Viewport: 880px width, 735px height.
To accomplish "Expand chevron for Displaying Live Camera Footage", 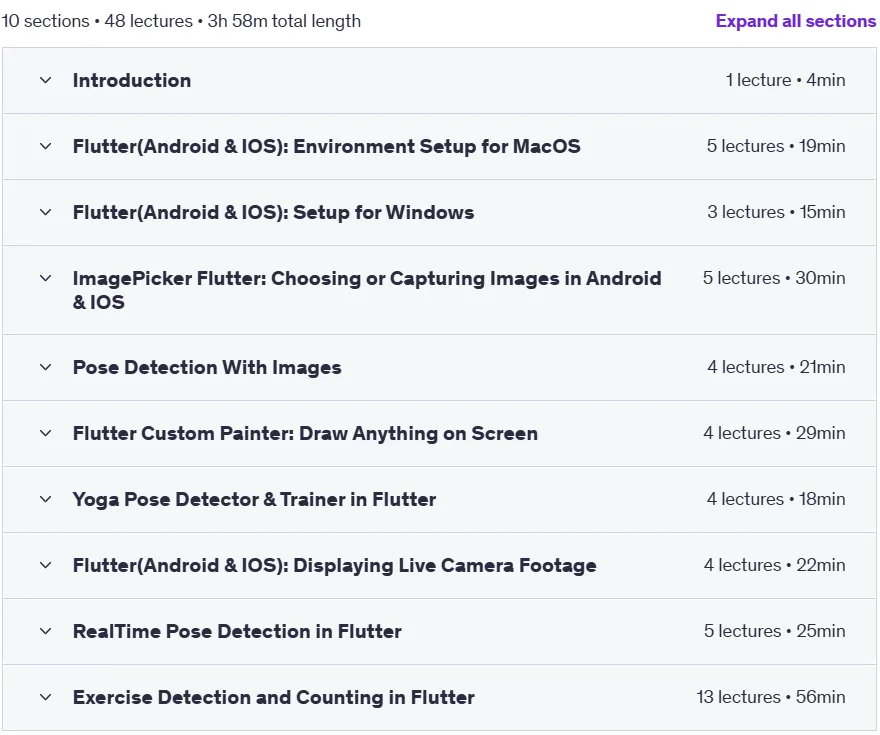I will coord(45,566).
